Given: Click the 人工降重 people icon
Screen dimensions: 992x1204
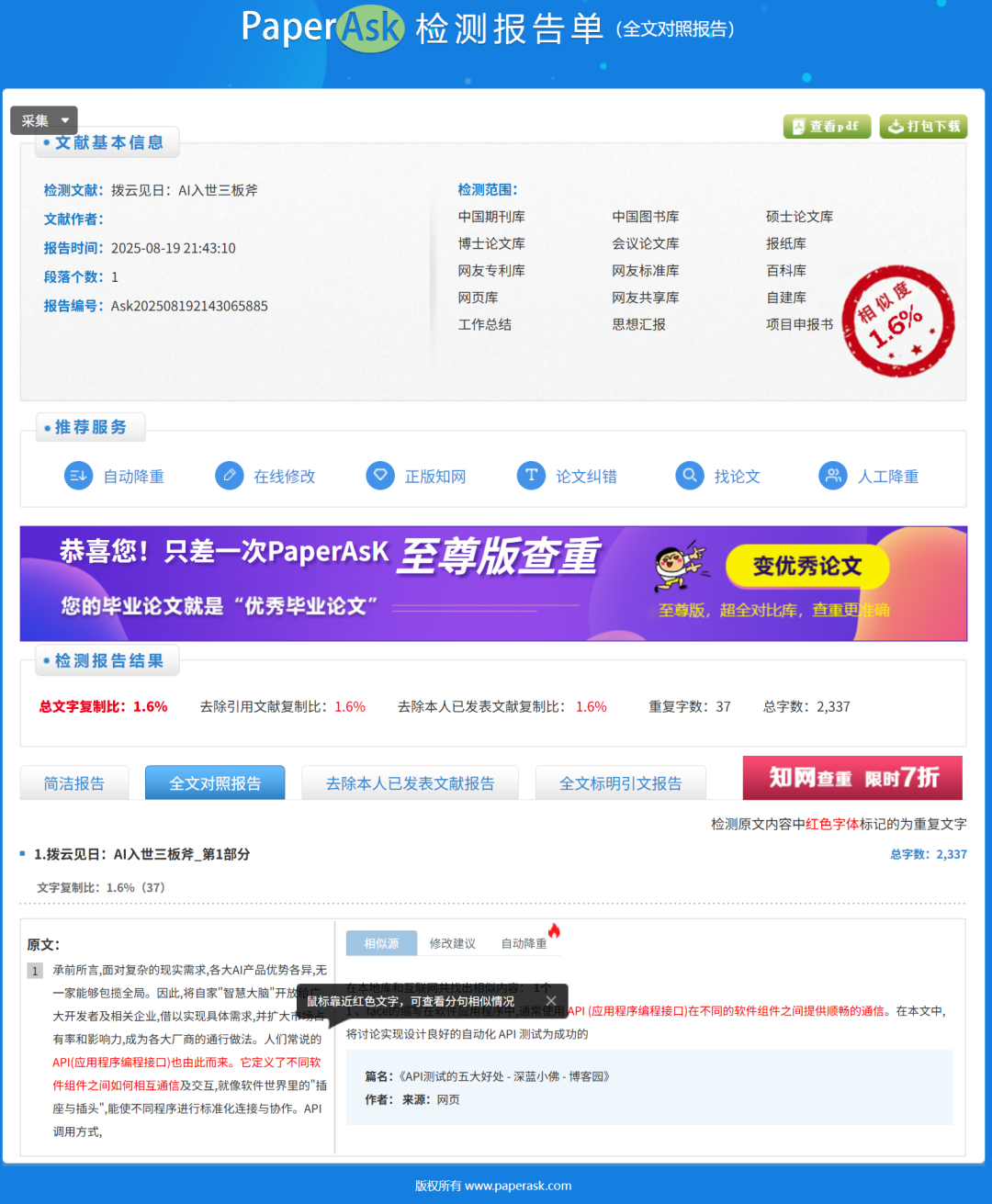Looking at the screenshot, I should (832, 476).
